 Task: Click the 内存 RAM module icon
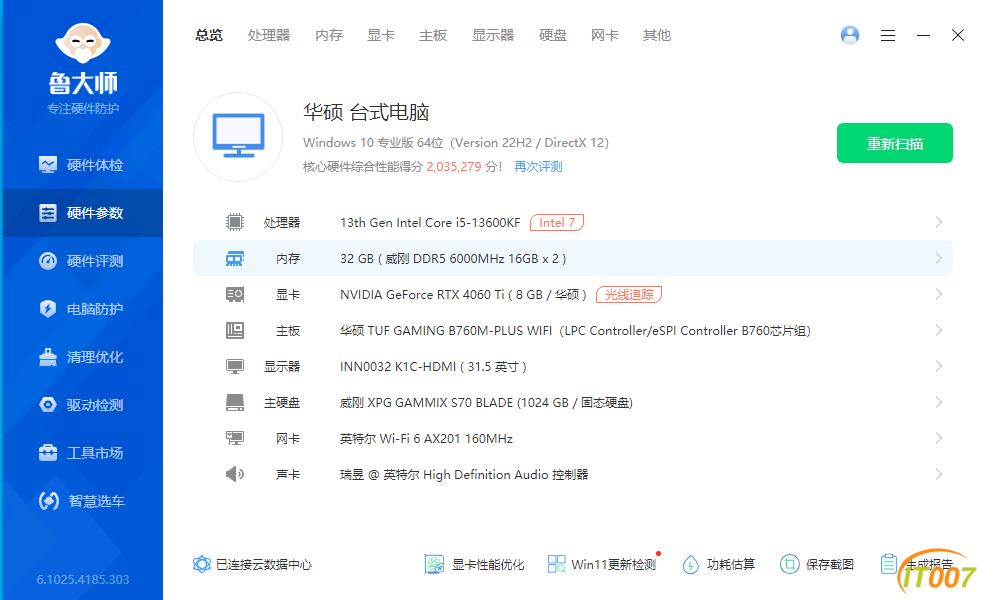point(235,258)
